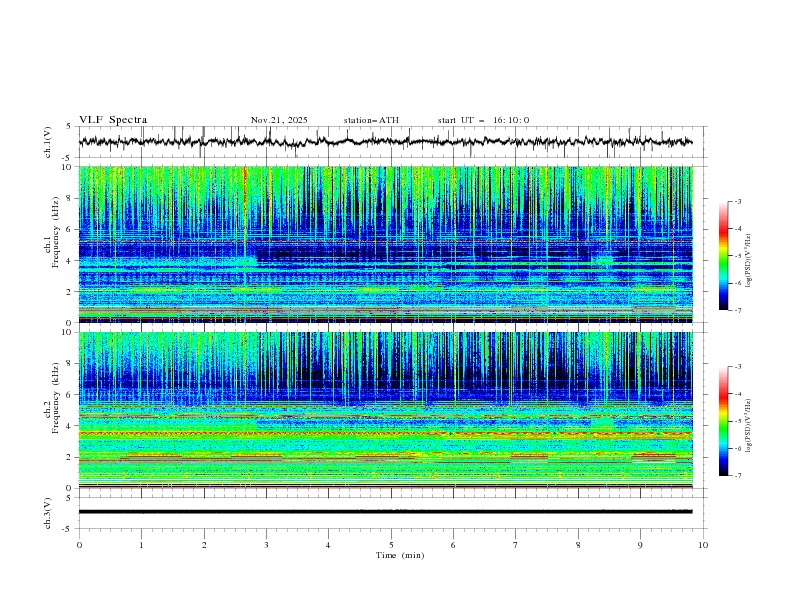Screen dimensions: 792x612
Task: Click the "7" tick on the time axis
Action: click(516, 545)
